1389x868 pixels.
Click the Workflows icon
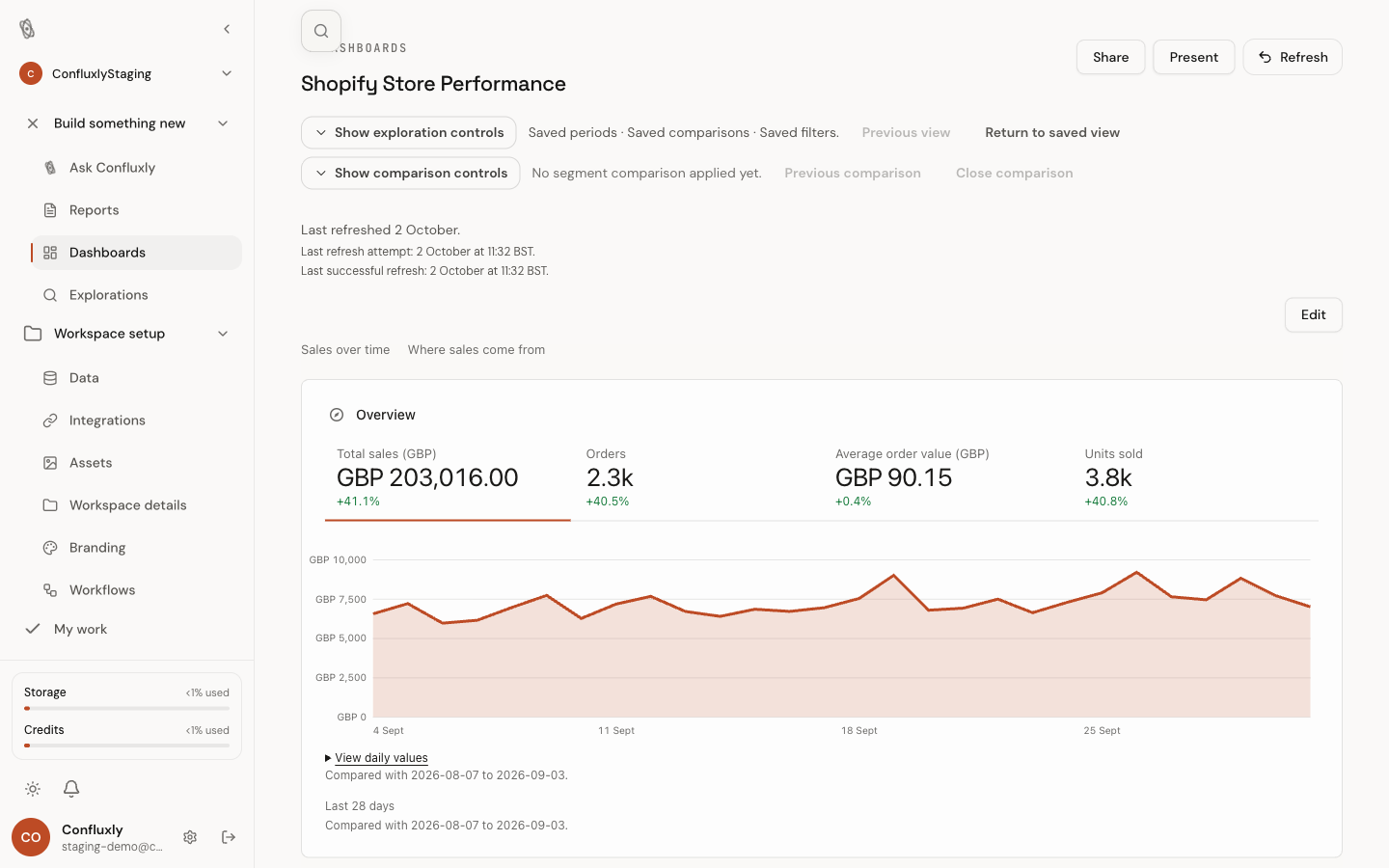pos(50,590)
